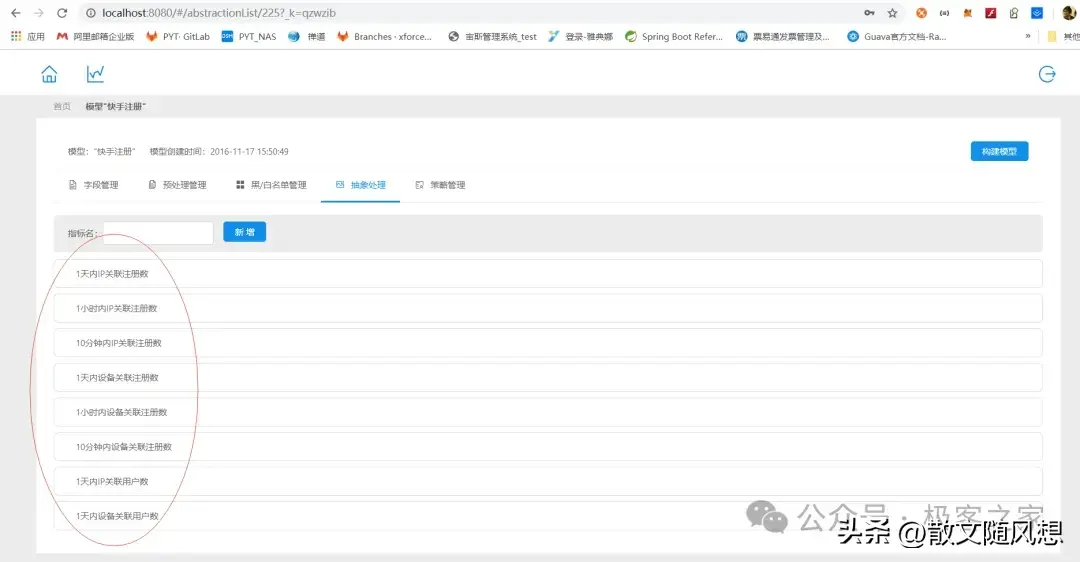Switch to the 字段管理 tab

pyautogui.click(x=93, y=185)
